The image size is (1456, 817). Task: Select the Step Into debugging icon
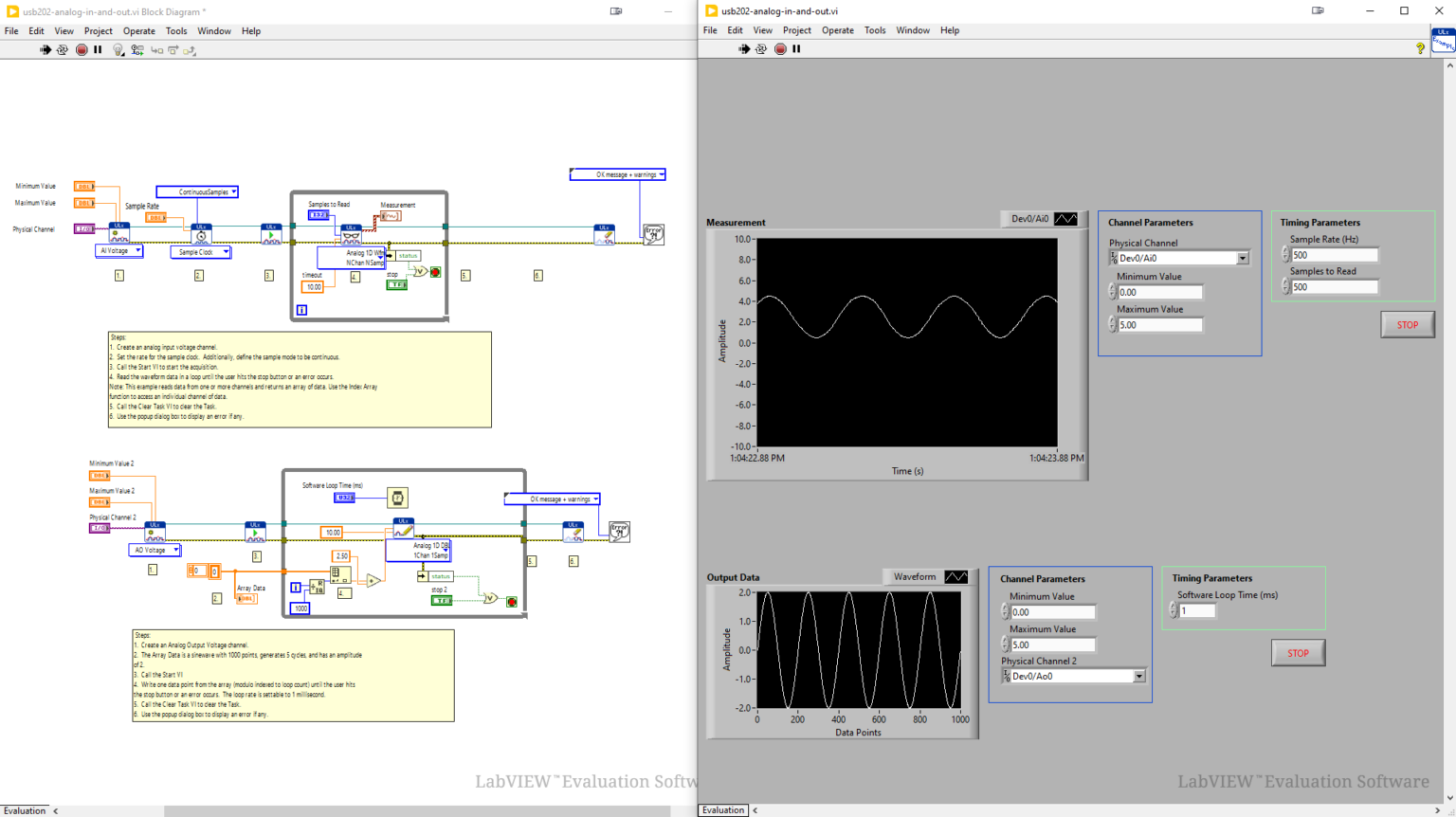click(158, 50)
